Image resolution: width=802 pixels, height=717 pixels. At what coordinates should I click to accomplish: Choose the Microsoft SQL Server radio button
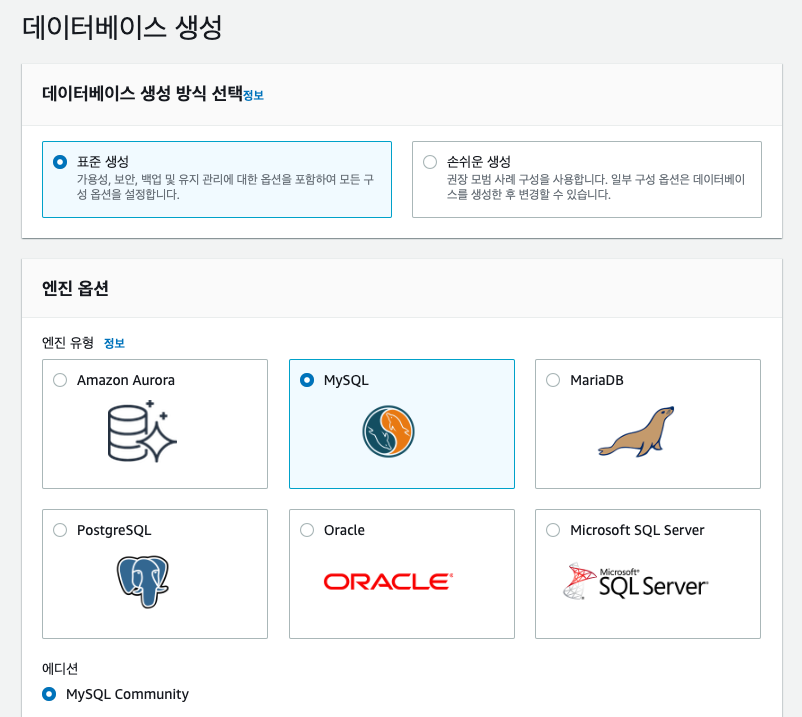point(553,530)
